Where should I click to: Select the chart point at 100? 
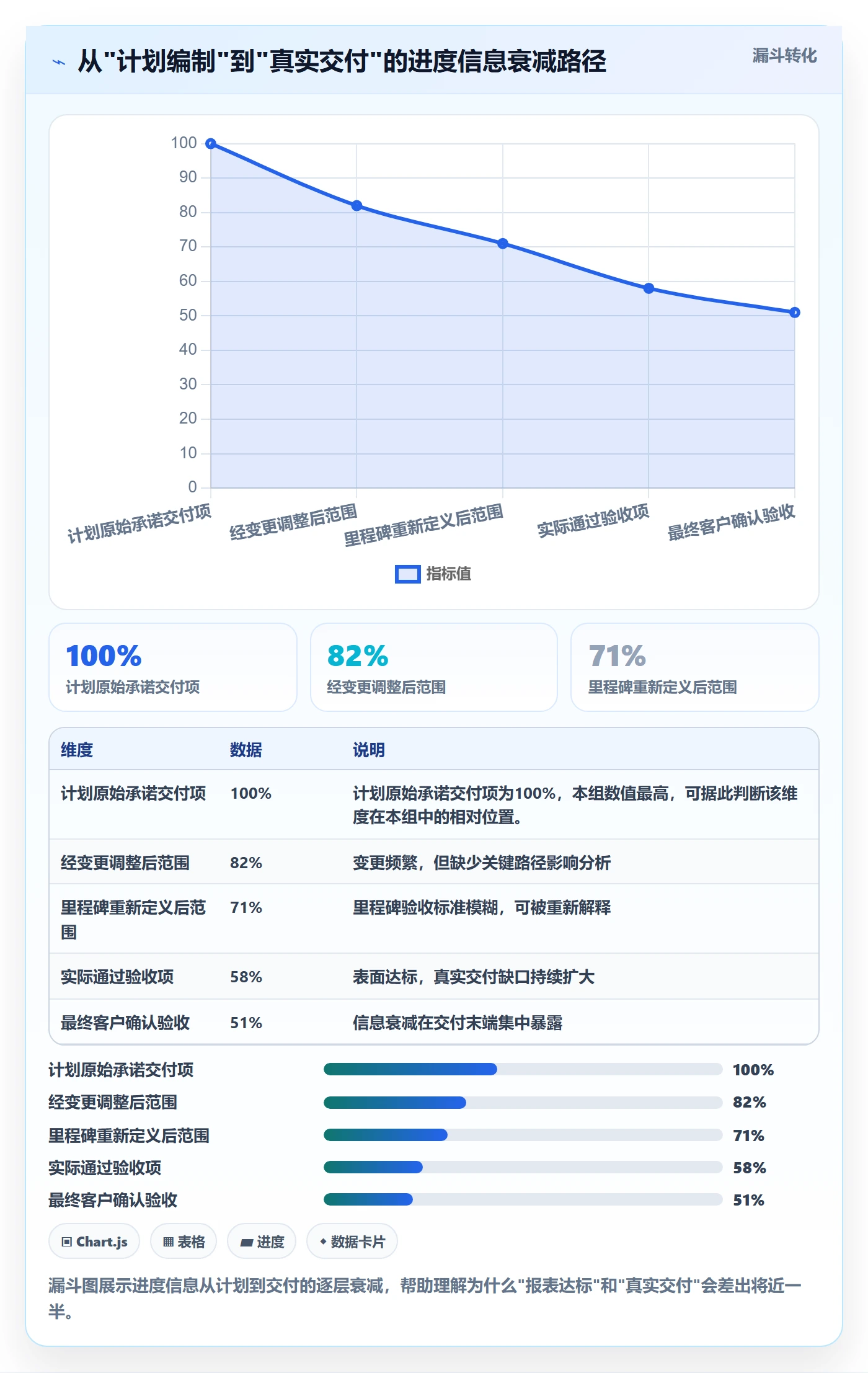click(211, 144)
